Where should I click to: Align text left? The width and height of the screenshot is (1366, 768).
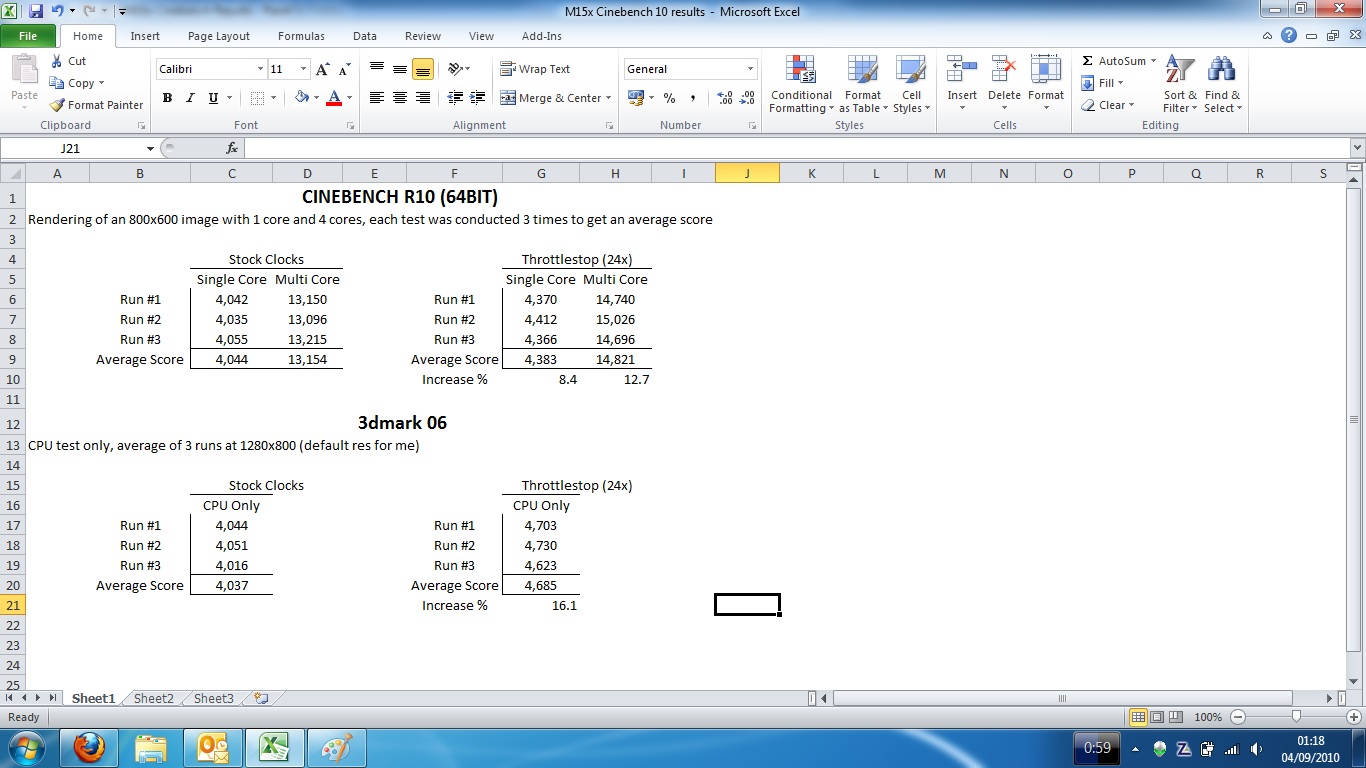tap(377, 98)
